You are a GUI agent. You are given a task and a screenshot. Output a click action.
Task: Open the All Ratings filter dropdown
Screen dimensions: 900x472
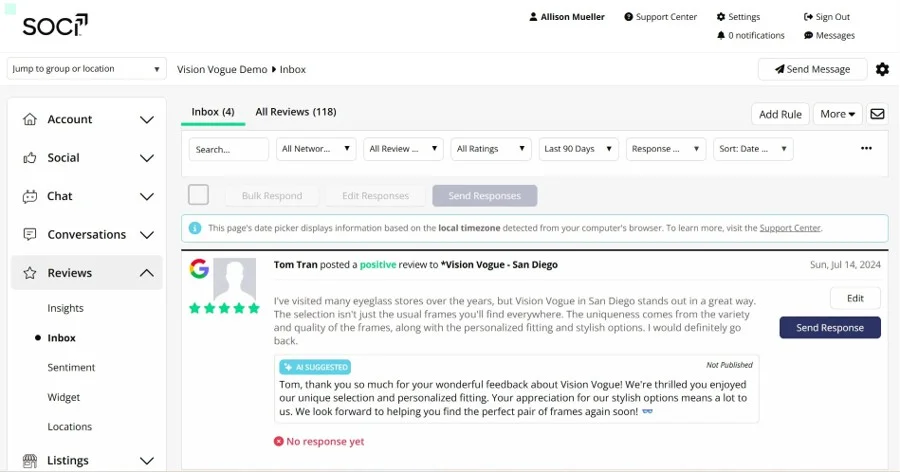coord(491,149)
